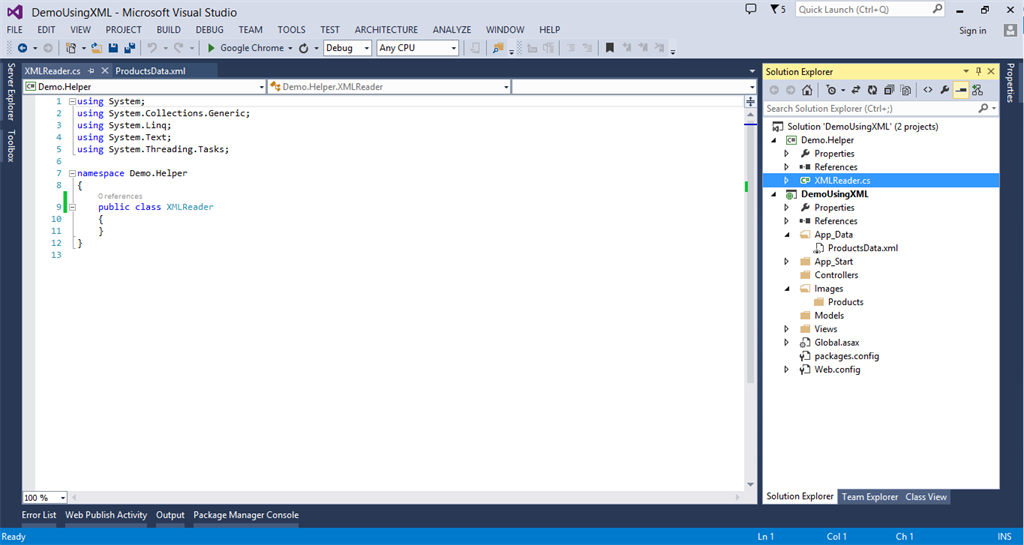Image resolution: width=1024 pixels, height=545 pixels.
Task: Click the Notifications flag icon
Action: tap(774, 9)
